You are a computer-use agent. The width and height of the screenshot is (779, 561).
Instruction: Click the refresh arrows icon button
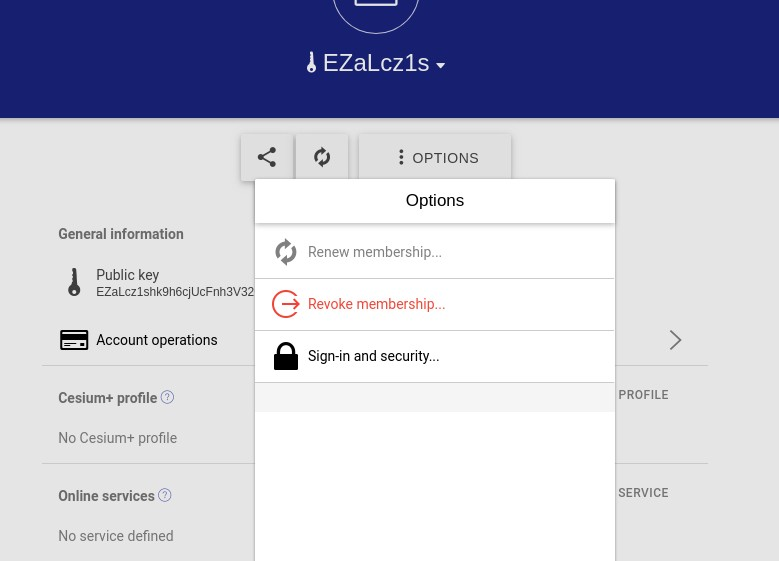[322, 157]
